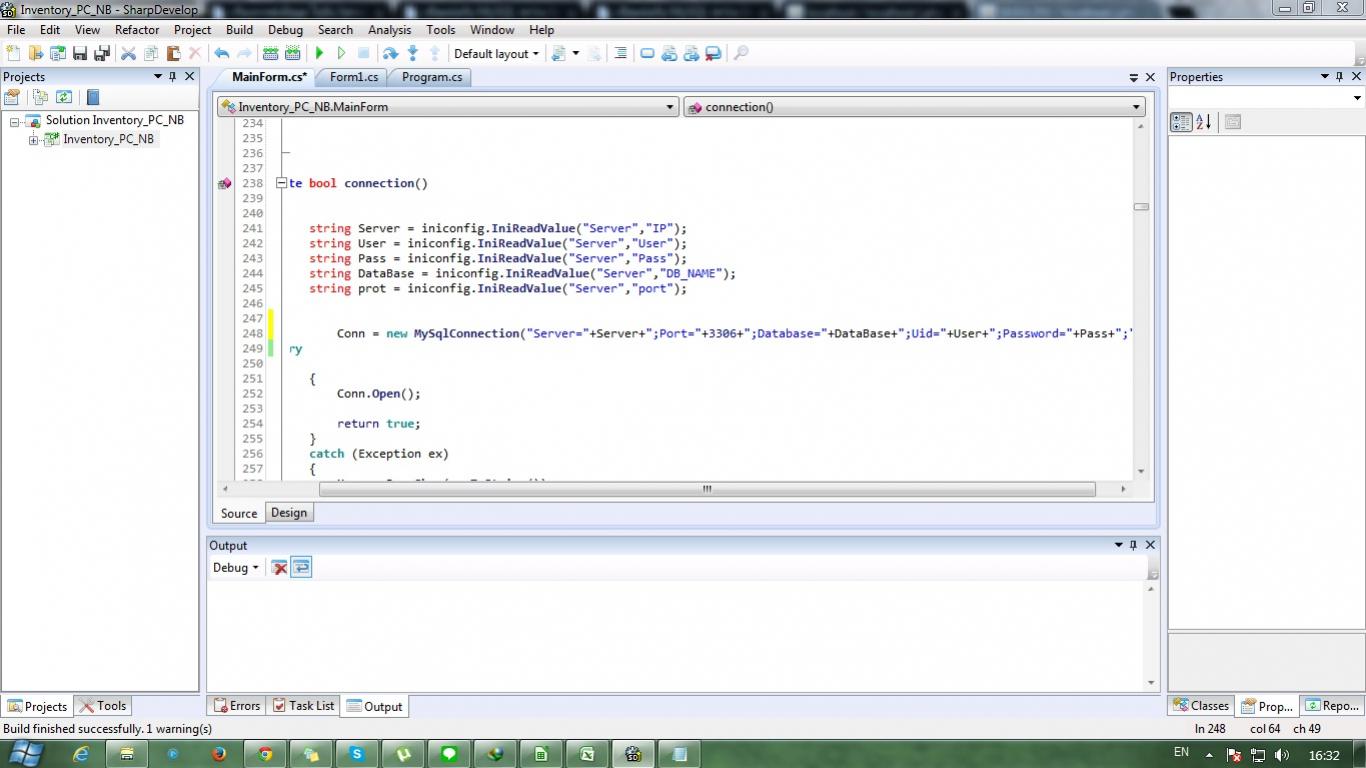1366x768 pixels.
Task: Open the Debug category dropdown in Output
Action: (x=236, y=567)
